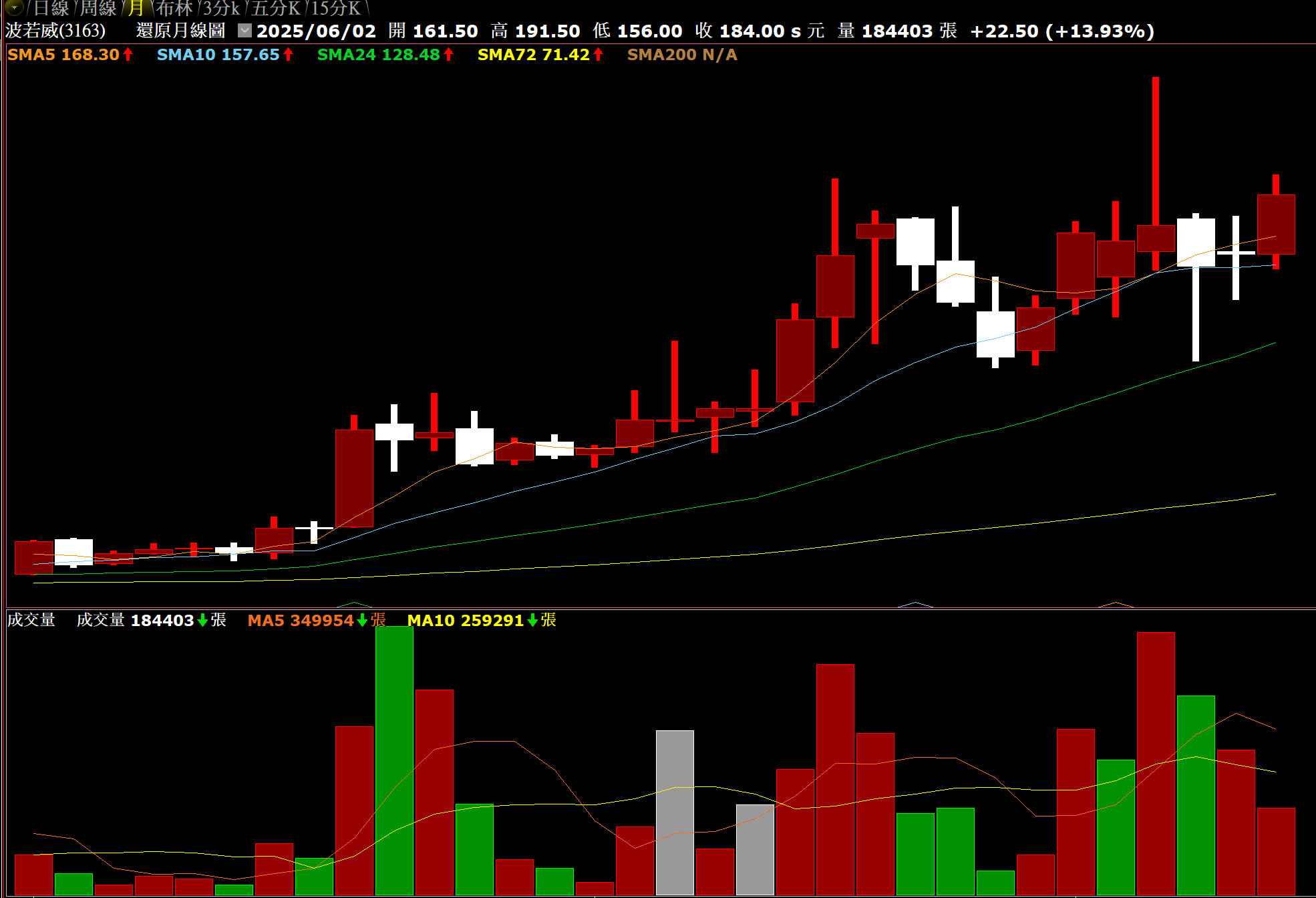The width and height of the screenshot is (1316, 898).
Task: Switch to the 五分K tab
Action: pyautogui.click(x=275, y=8)
